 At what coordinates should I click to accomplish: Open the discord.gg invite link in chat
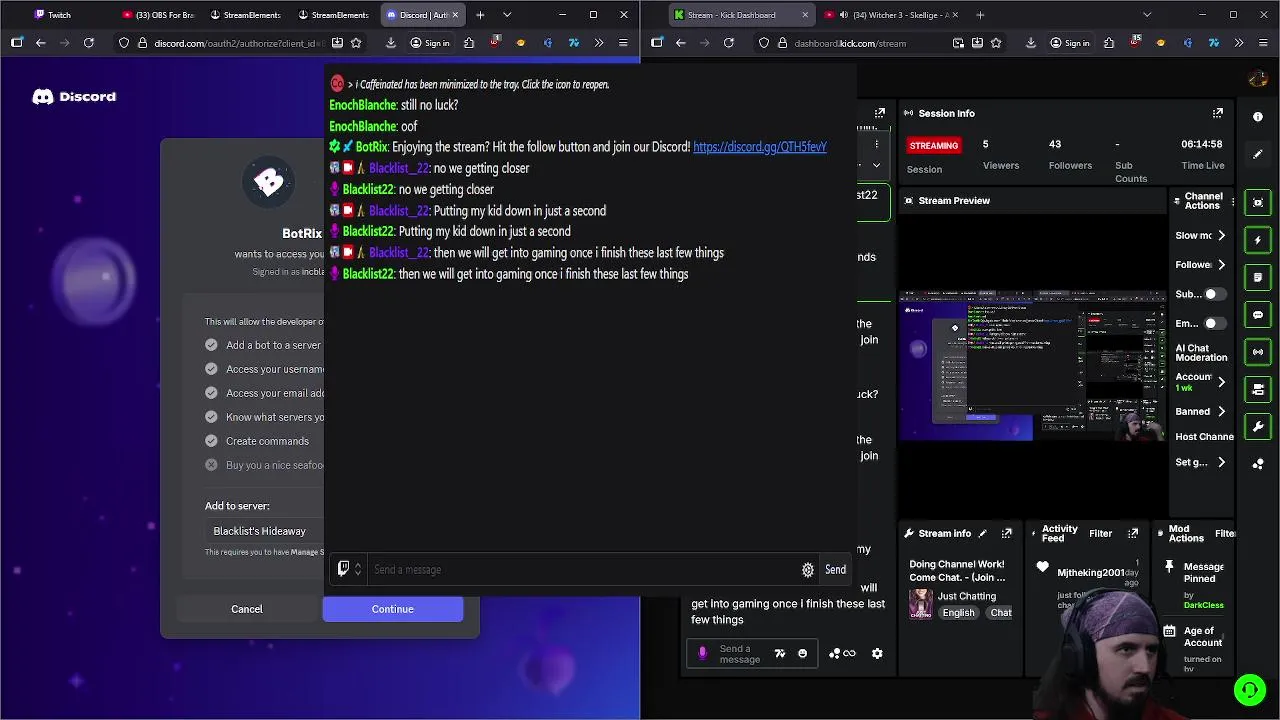coord(760,147)
